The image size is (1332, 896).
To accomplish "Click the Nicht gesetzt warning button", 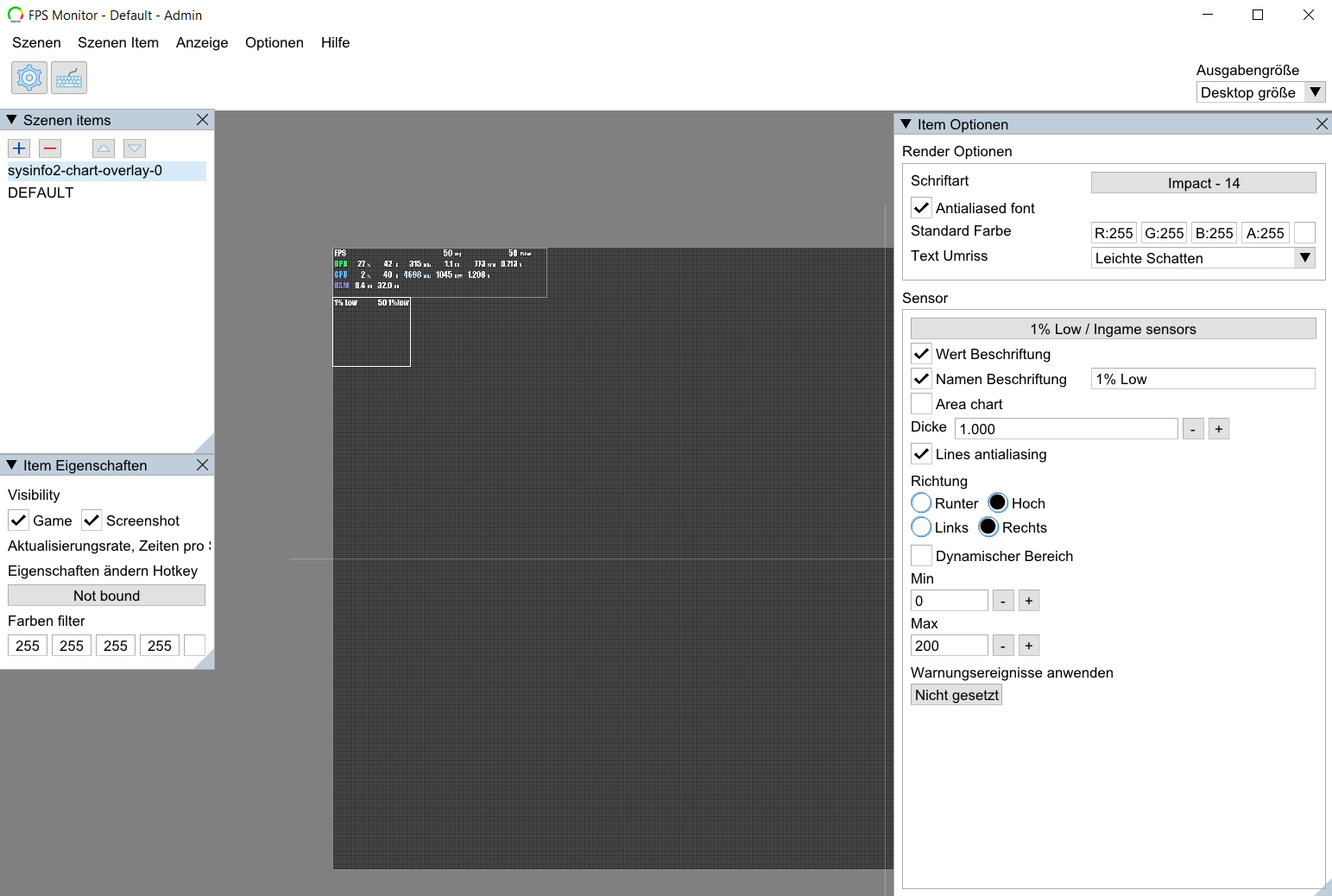I will tap(956, 695).
